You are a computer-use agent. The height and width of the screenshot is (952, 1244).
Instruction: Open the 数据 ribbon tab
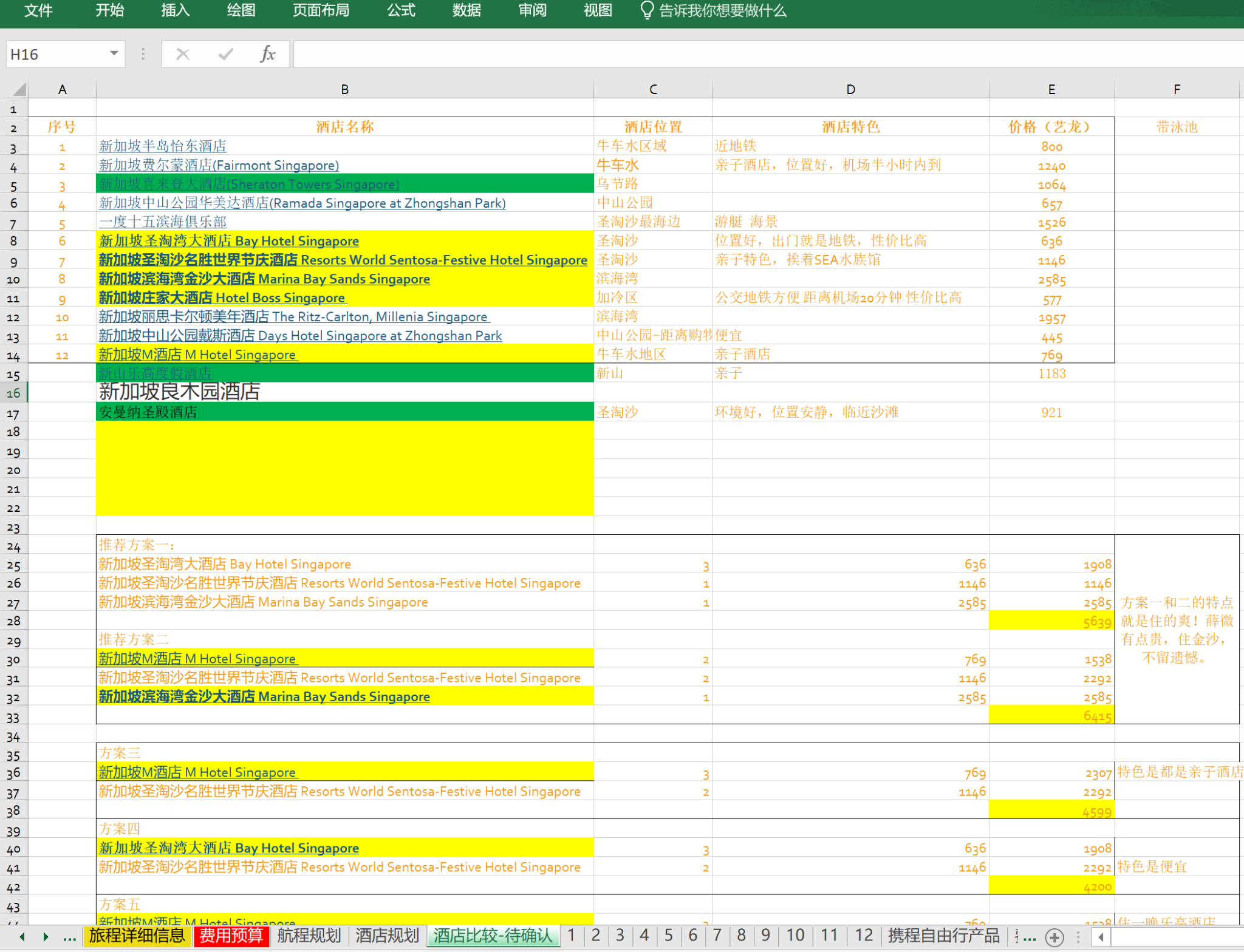pyautogui.click(x=466, y=10)
